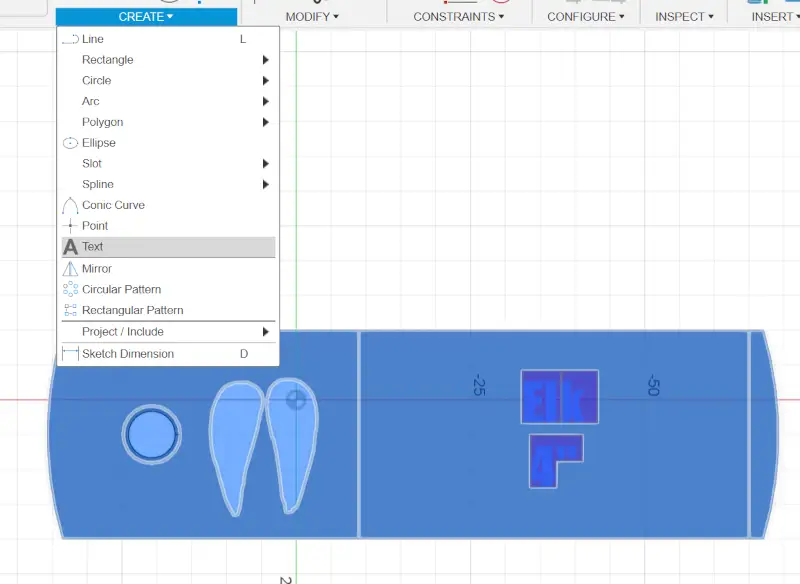Viewport: 800px width, 584px height.
Task: Select Rectangular Pattern menu entry
Action: coord(168,310)
